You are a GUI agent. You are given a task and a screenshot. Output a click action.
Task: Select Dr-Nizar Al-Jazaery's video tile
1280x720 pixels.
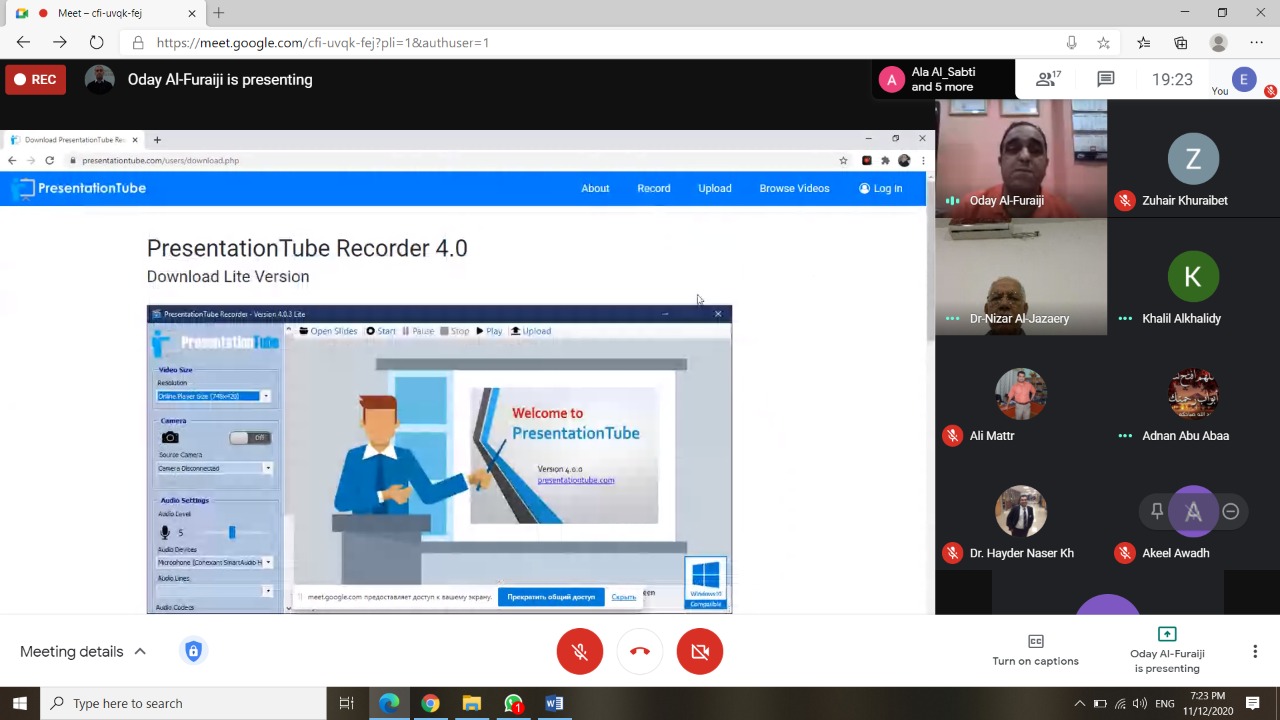(x=1021, y=276)
